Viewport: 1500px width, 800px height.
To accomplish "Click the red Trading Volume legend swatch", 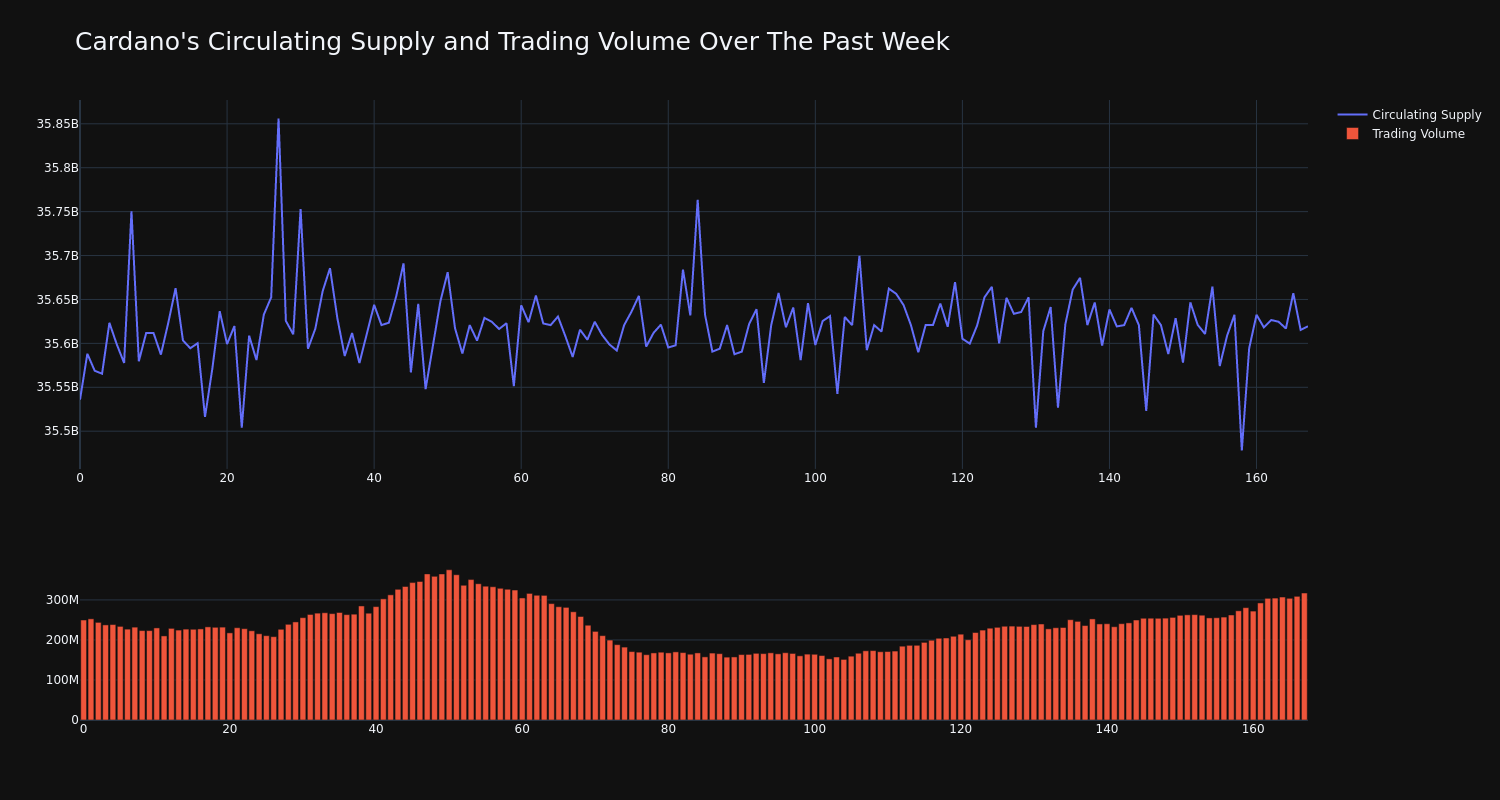I will click(x=1352, y=134).
